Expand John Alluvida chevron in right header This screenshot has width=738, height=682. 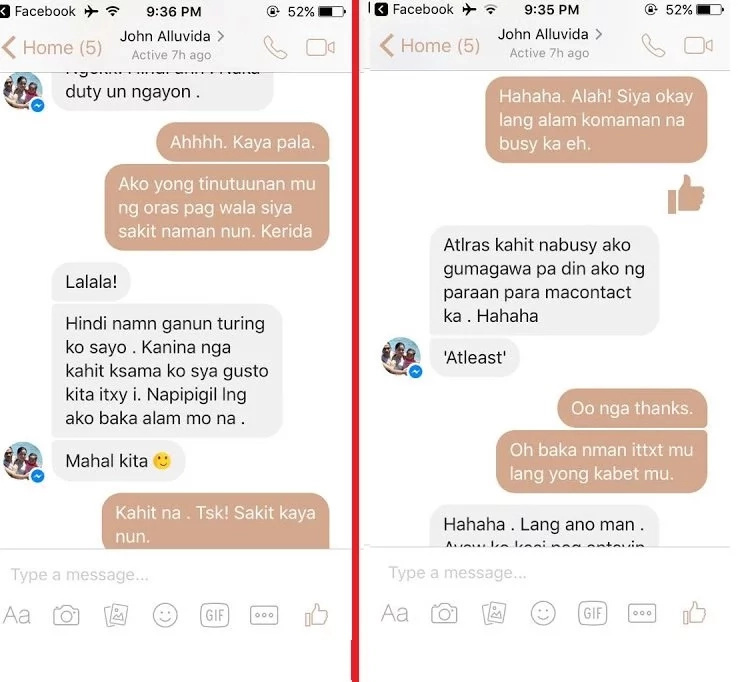click(598, 34)
